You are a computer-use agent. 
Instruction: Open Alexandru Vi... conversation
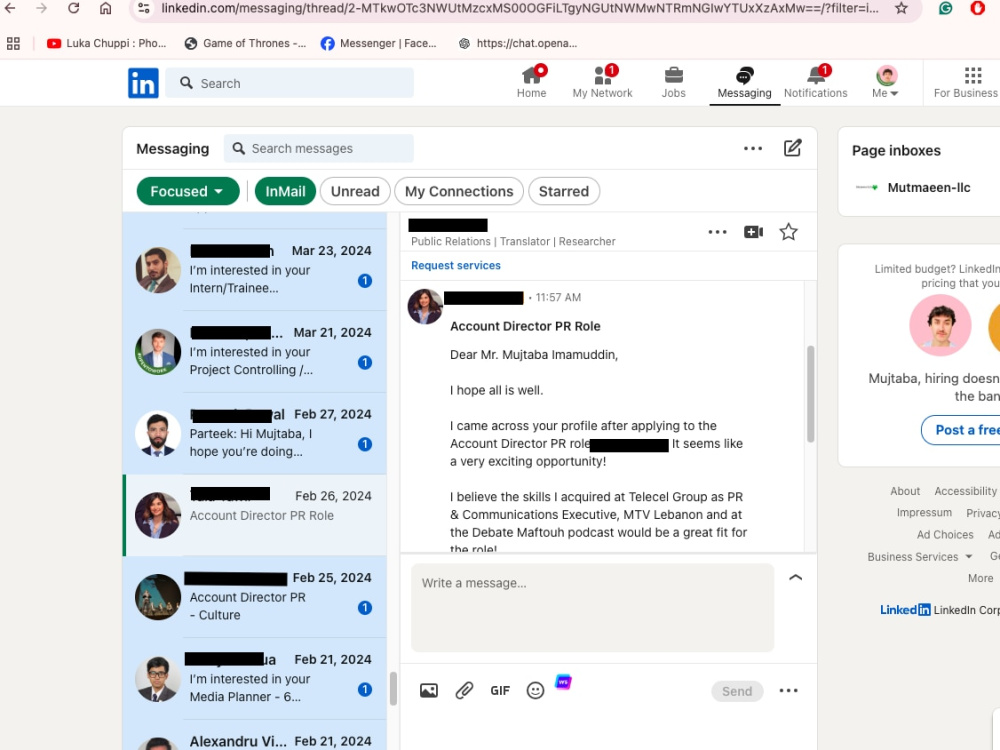coord(255,735)
